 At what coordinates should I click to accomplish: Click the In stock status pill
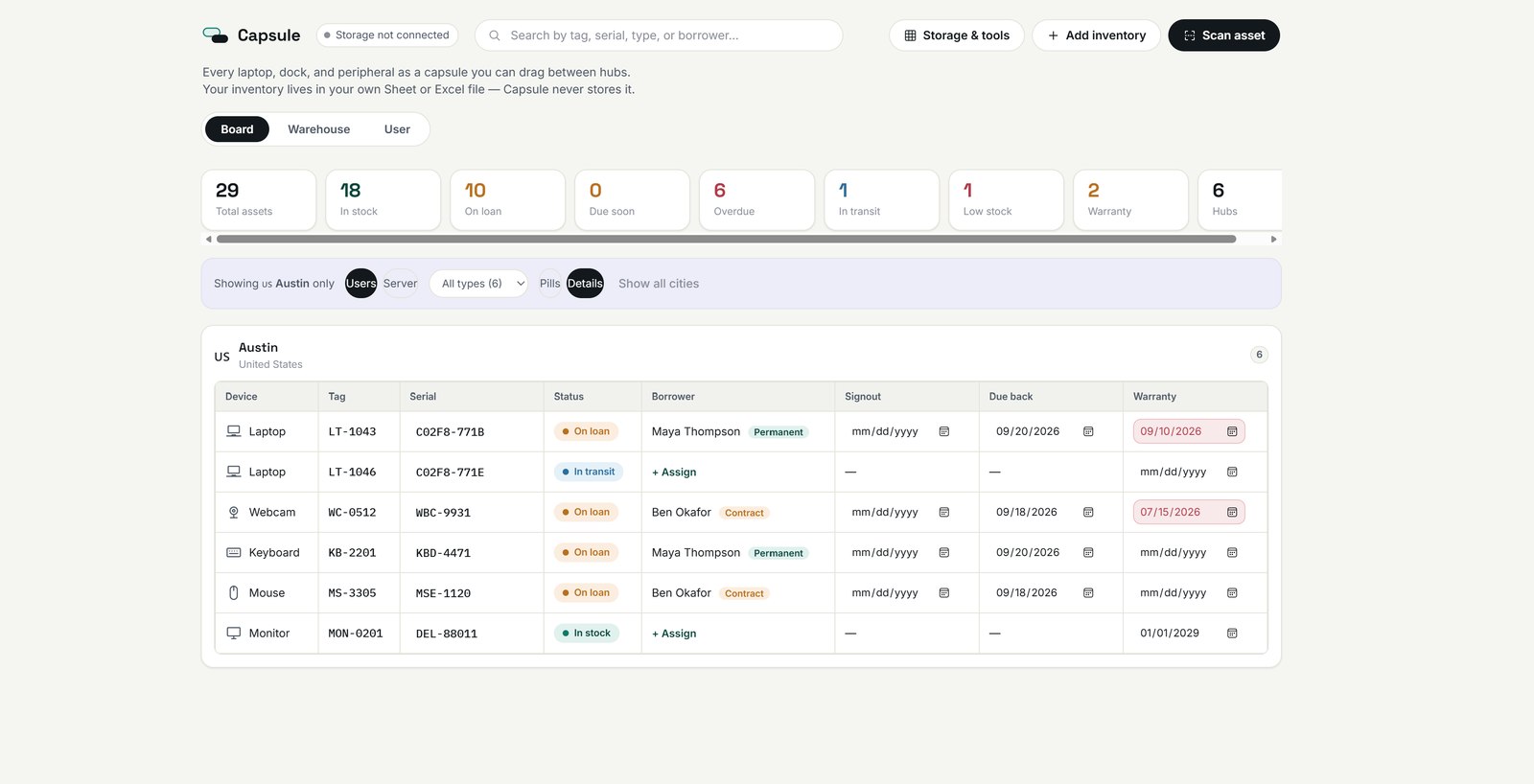(587, 633)
